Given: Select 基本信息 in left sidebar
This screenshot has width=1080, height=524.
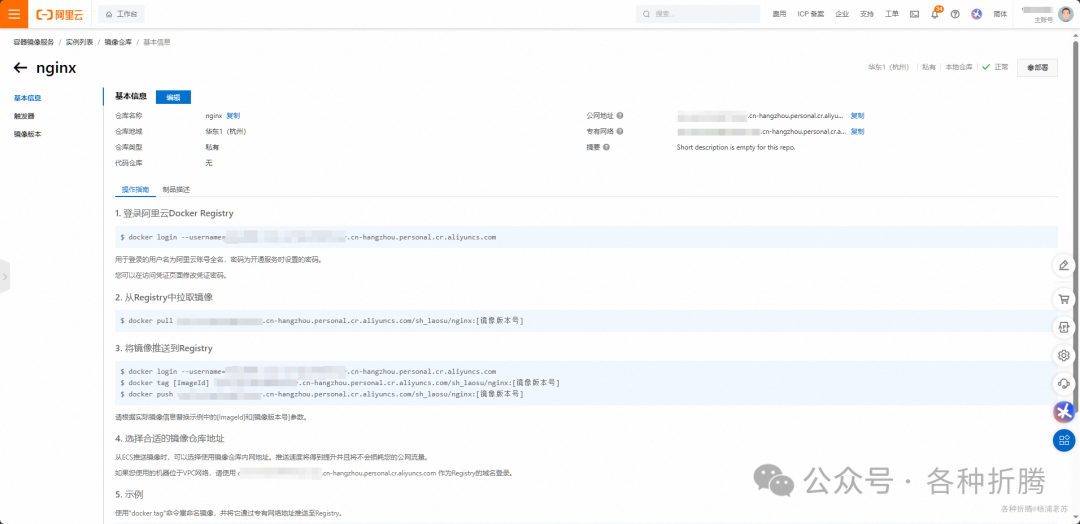Looking at the screenshot, I should [x=28, y=98].
